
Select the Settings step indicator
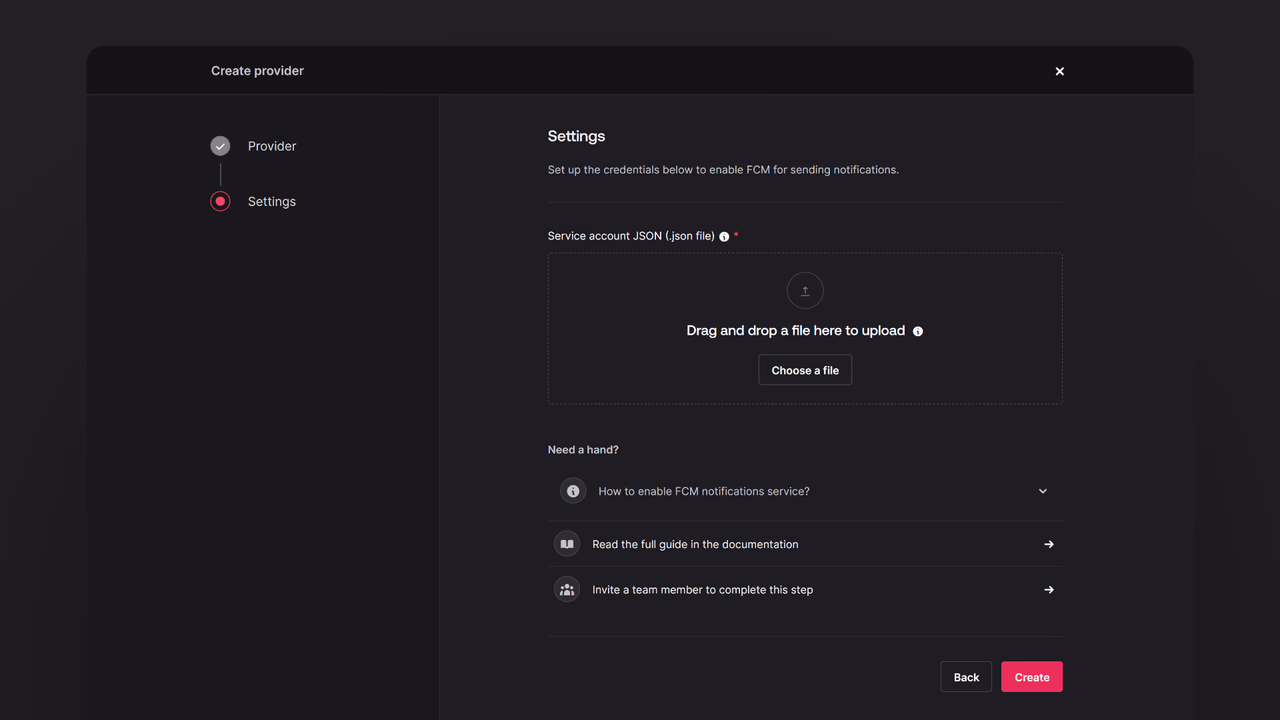pos(220,201)
